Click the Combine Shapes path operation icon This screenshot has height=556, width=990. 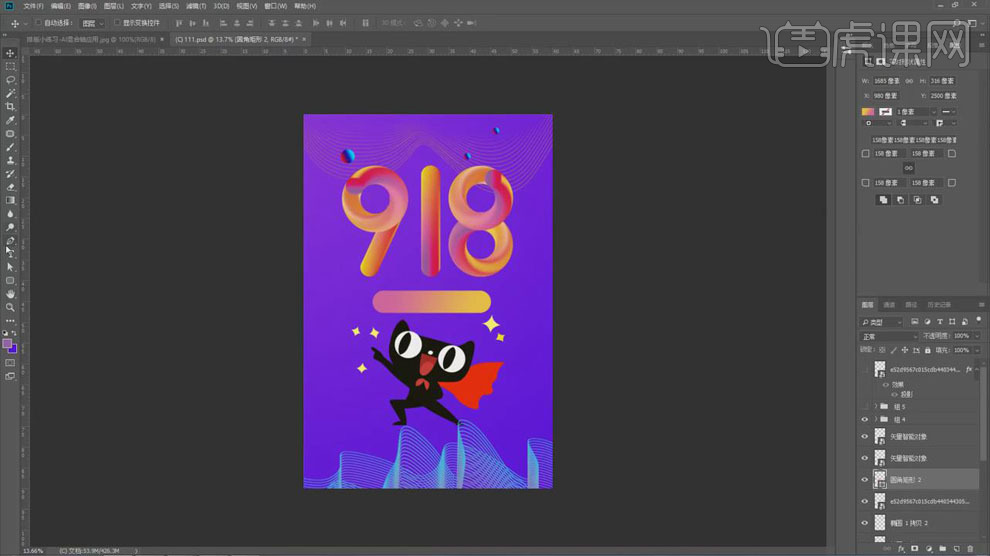[883, 200]
